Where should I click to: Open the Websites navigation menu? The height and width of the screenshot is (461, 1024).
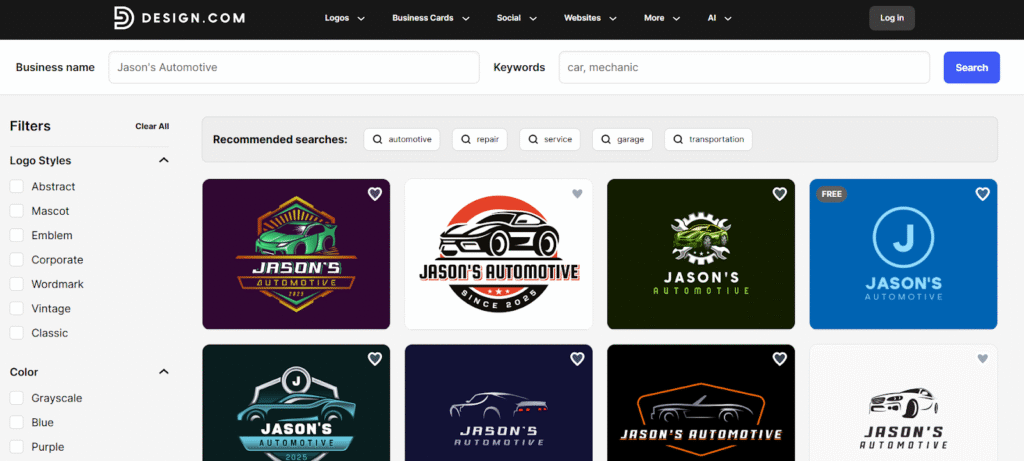point(589,18)
